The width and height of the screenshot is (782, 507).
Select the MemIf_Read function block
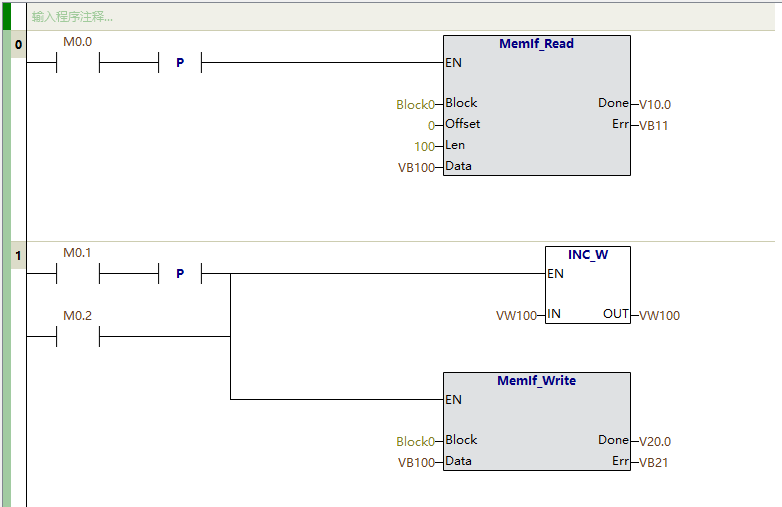536,105
